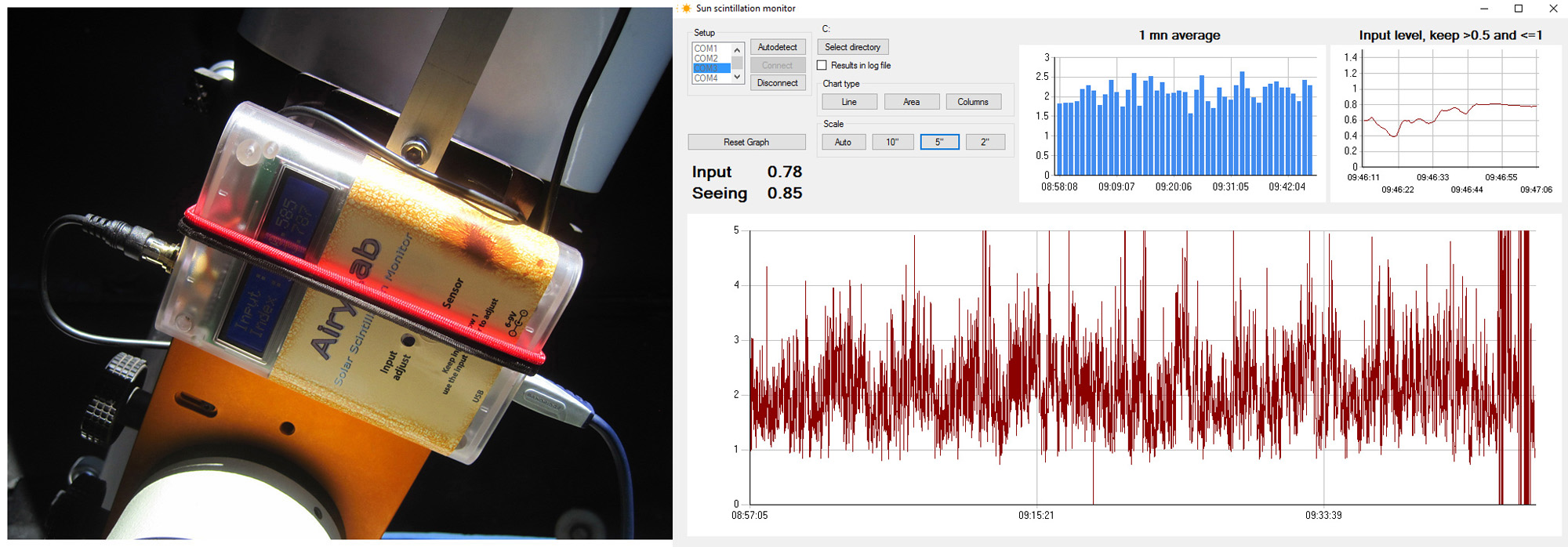Minimize the Sun scintillation monitor window
1568x547 pixels.
pyautogui.click(x=1483, y=9)
